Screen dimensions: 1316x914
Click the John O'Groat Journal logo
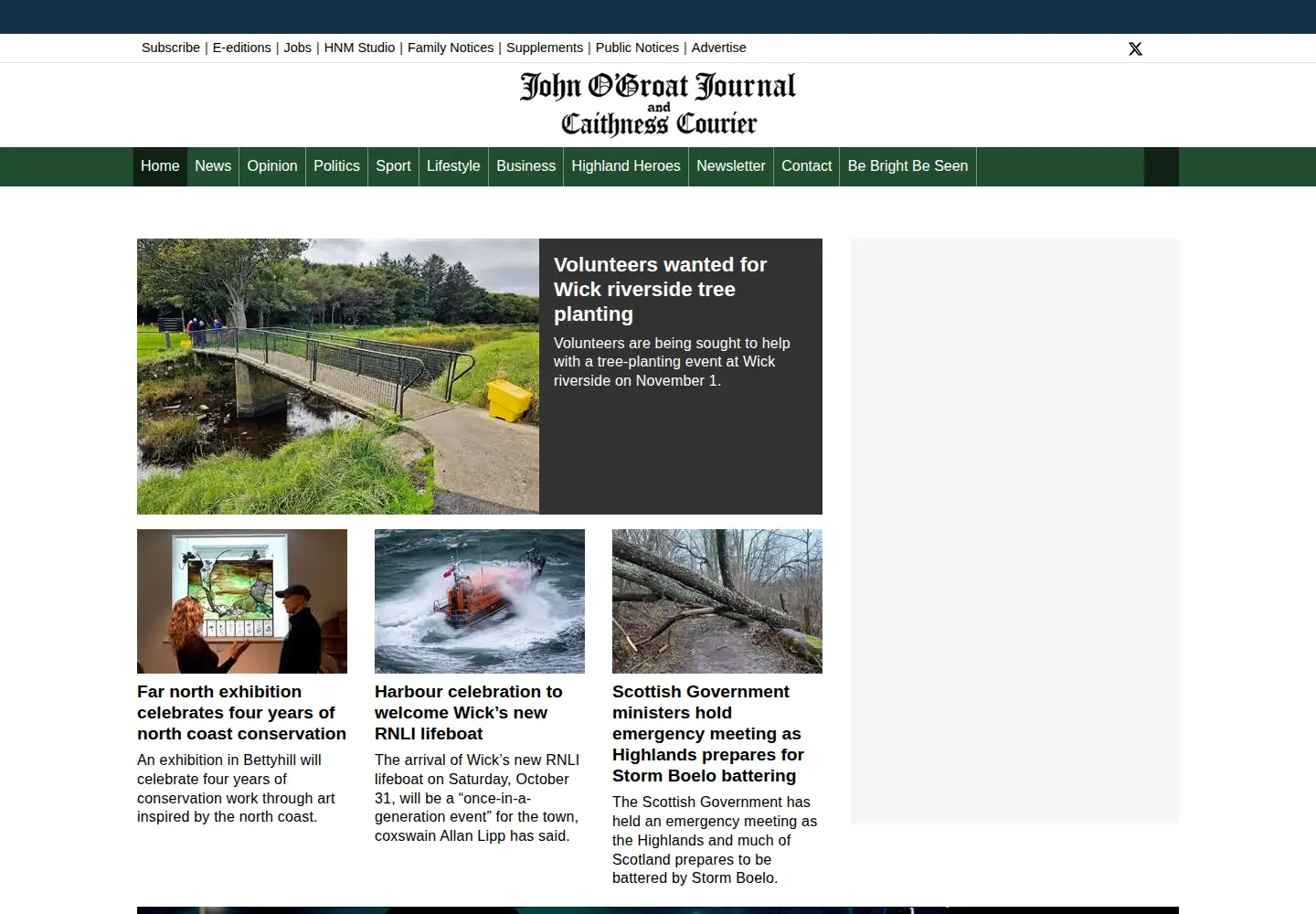click(658, 104)
